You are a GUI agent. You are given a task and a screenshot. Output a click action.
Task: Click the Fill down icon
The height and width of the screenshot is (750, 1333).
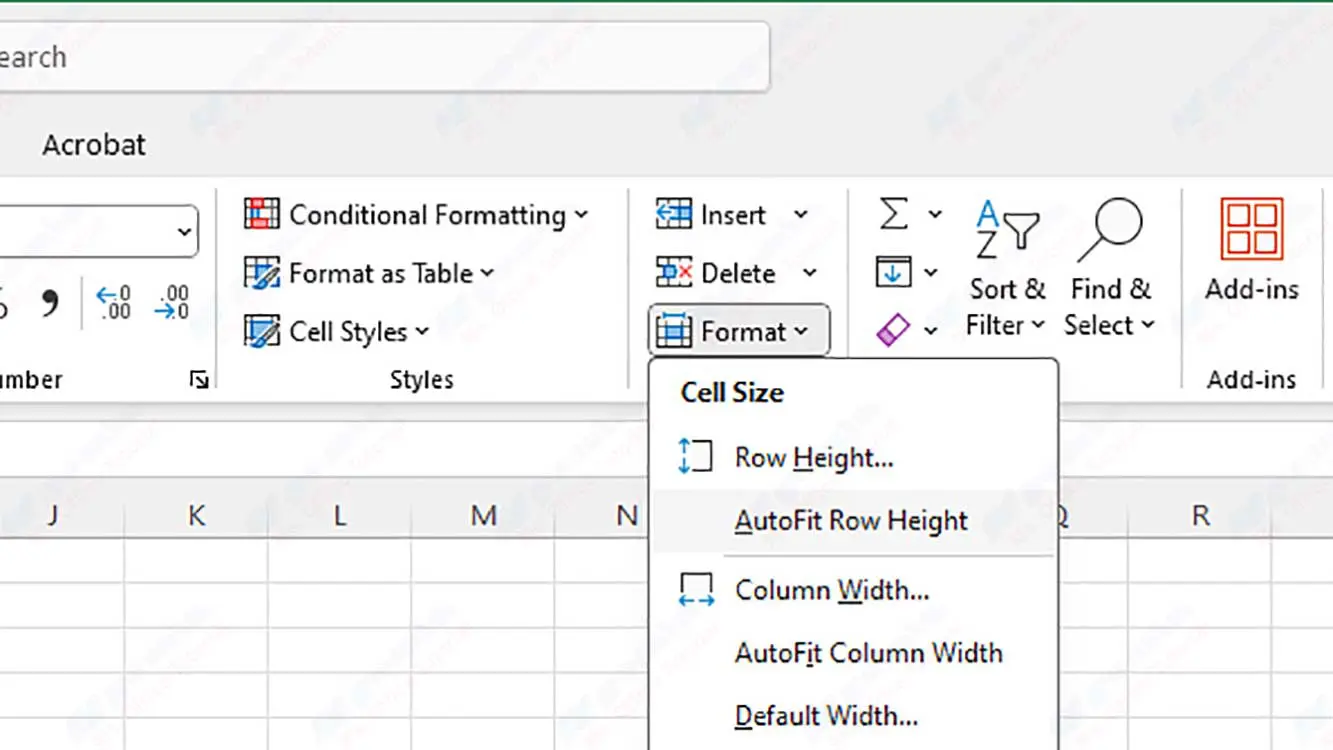click(893, 272)
